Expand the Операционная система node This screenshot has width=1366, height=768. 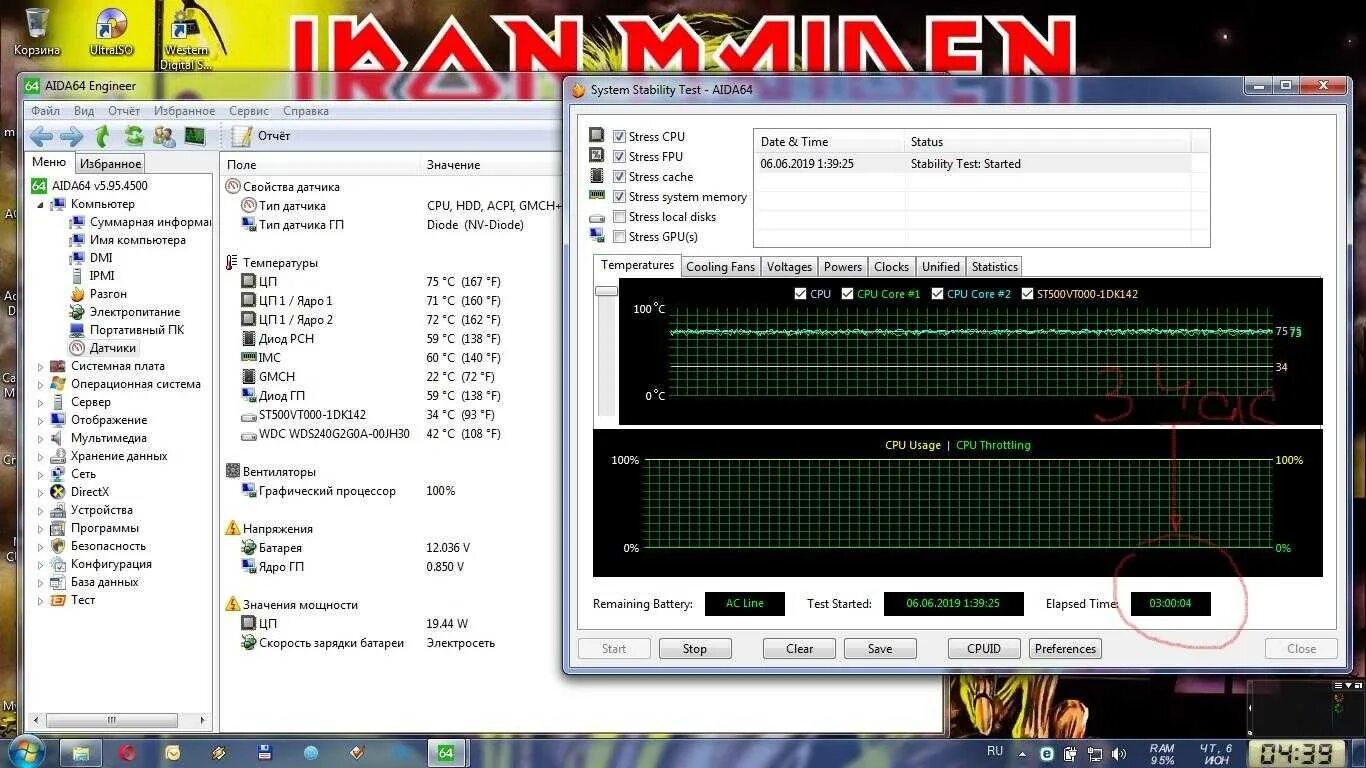click(x=41, y=384)
